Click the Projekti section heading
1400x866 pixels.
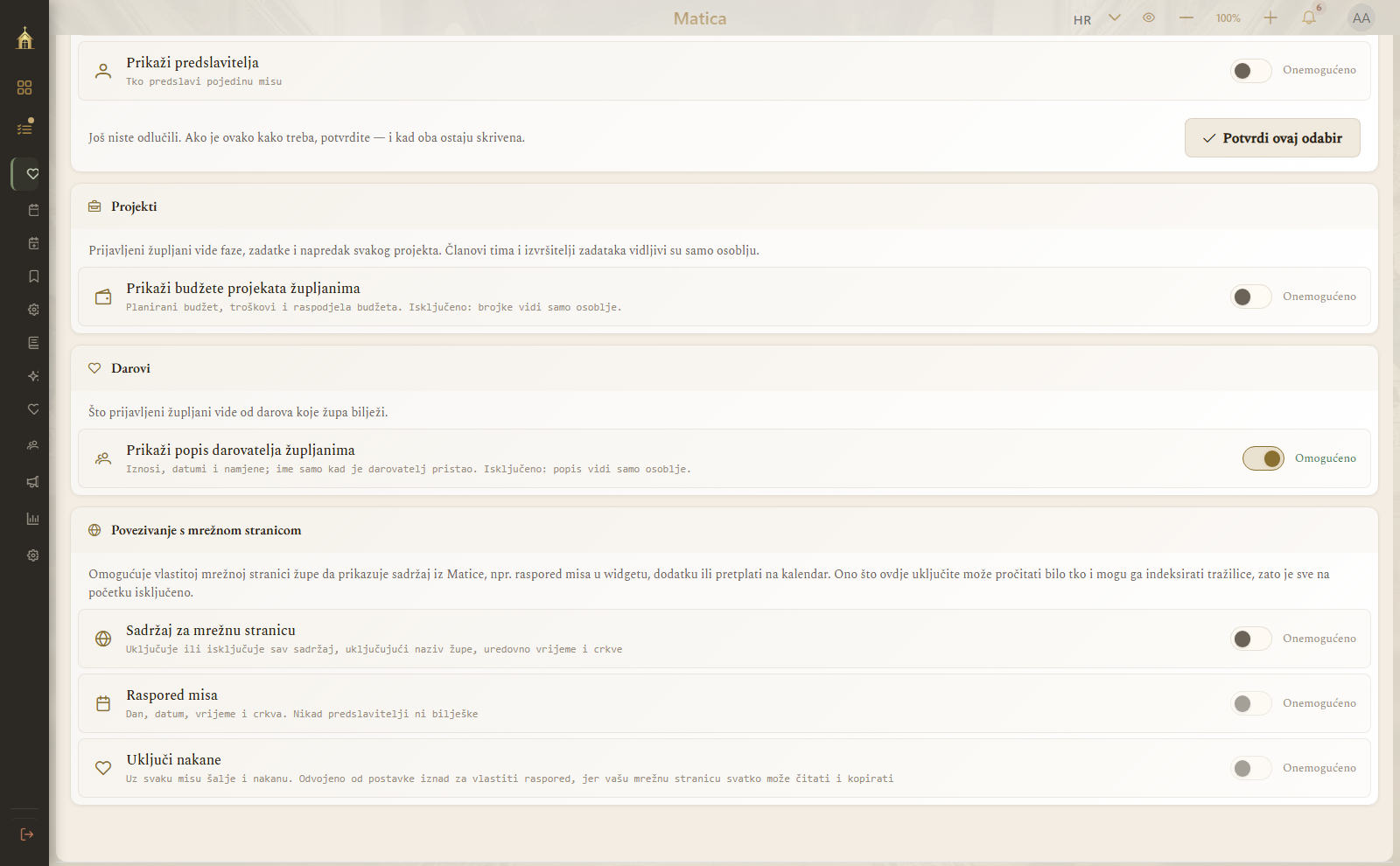click(x=134, y=206)
